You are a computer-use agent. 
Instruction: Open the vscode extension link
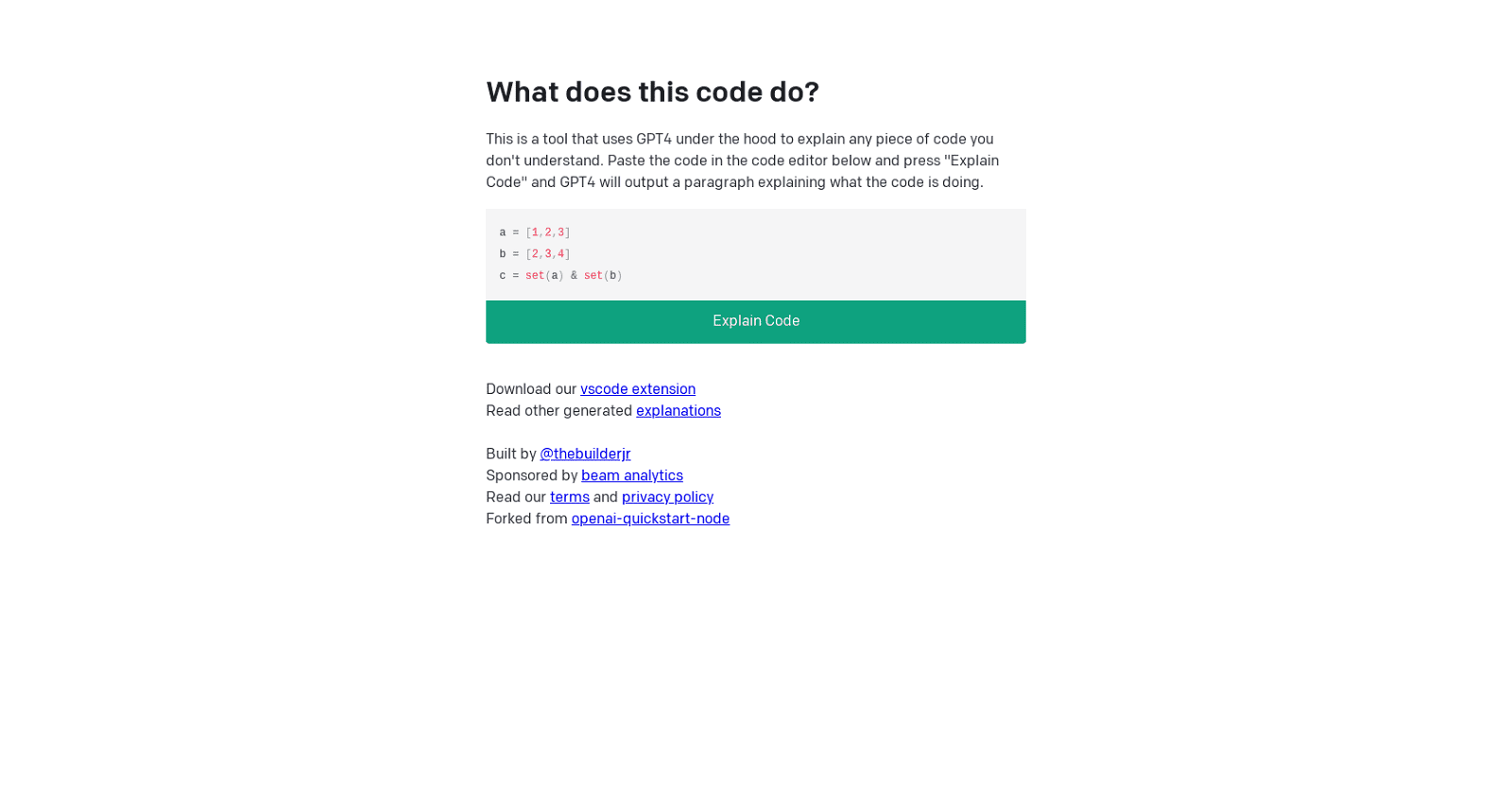637,388
